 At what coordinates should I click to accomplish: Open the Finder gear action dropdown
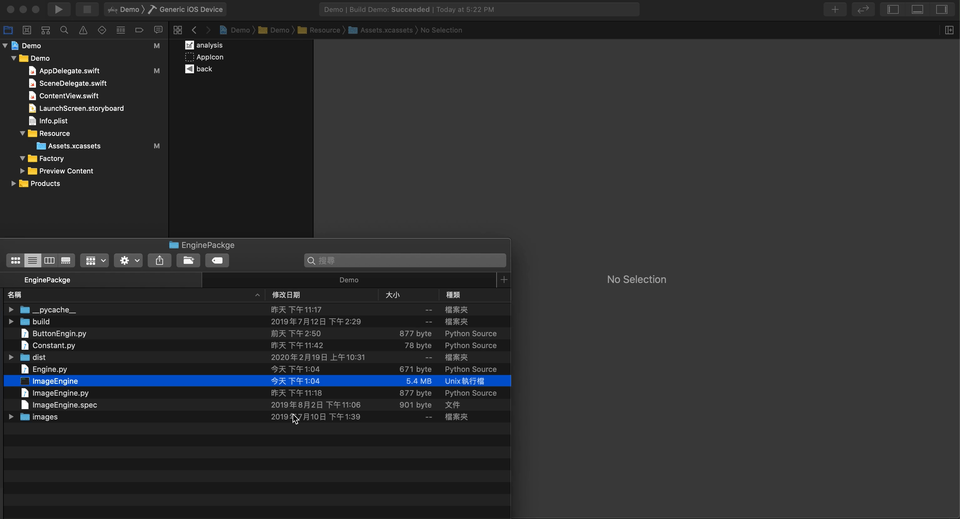(x=129, y=260)
